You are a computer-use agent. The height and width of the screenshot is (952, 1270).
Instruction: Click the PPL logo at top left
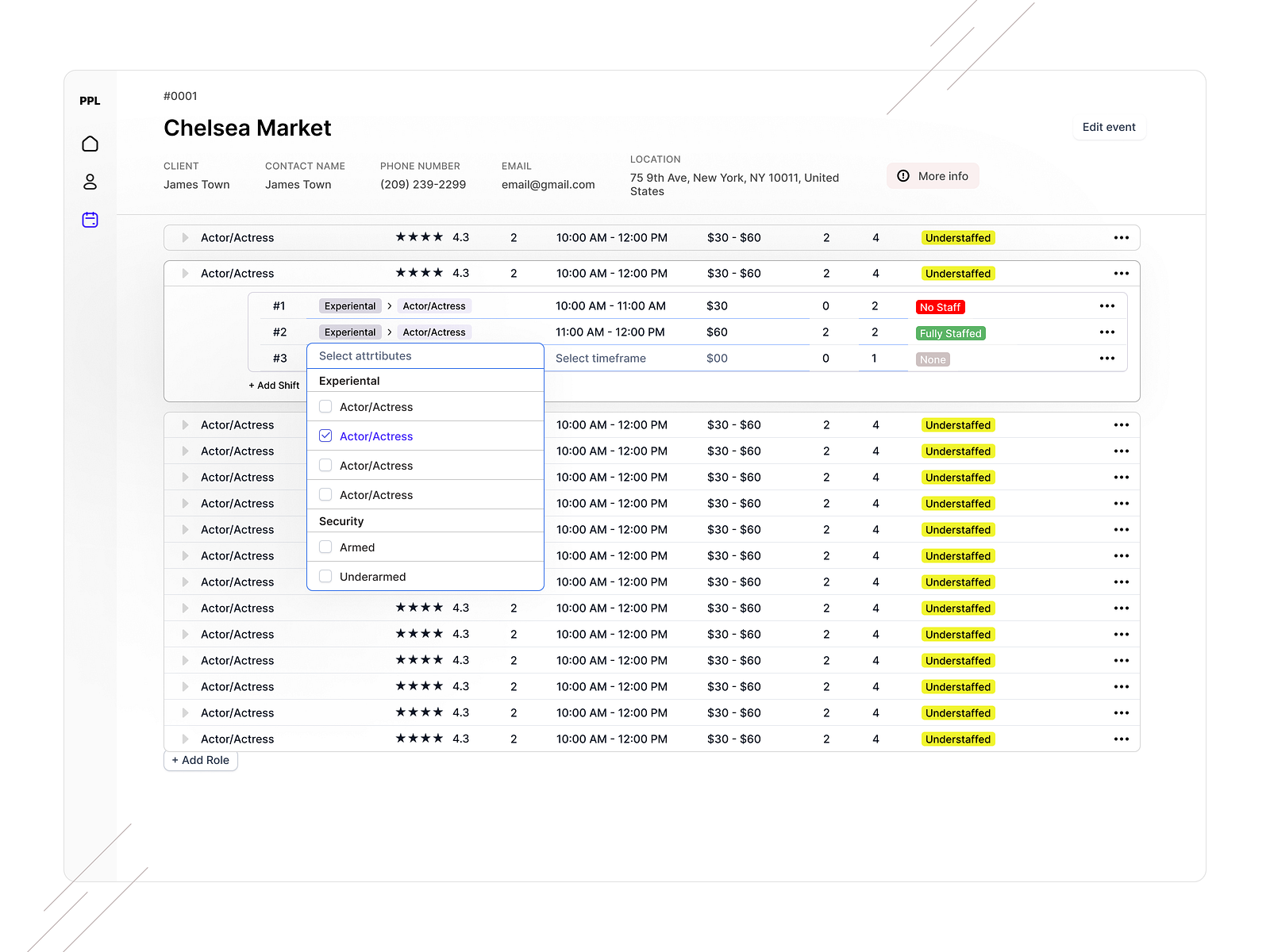point(90,101)
